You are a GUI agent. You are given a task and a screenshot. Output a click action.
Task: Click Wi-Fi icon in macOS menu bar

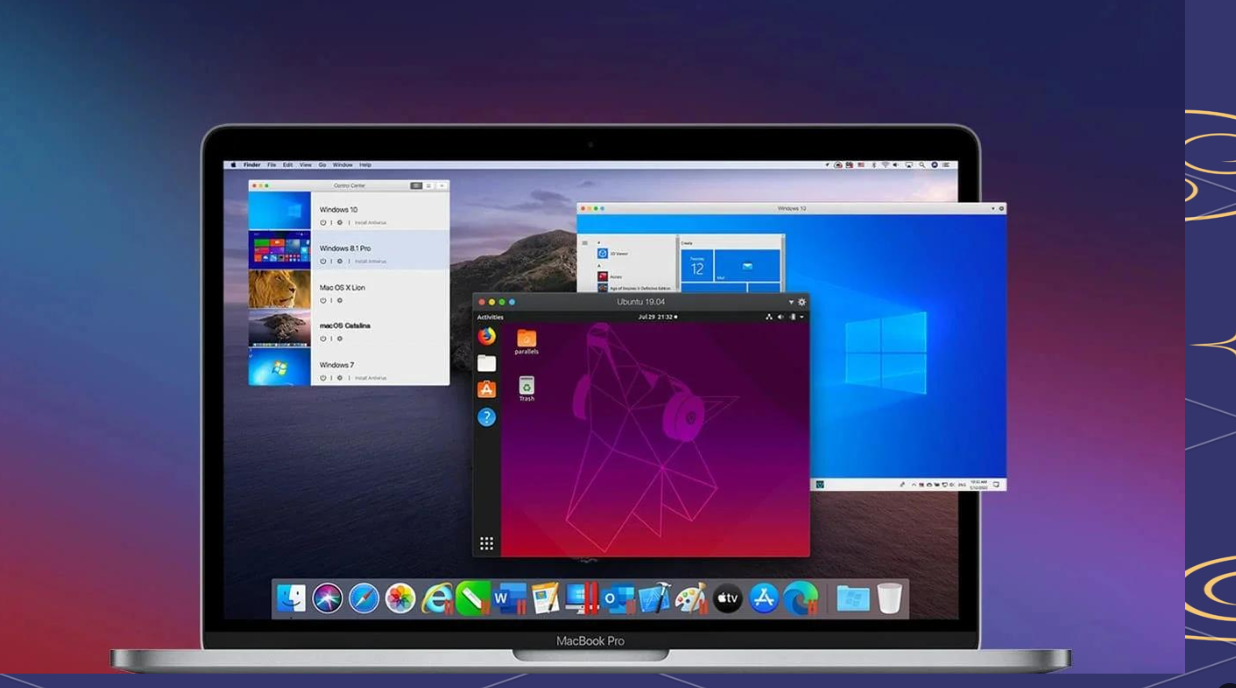click(885, 165)
